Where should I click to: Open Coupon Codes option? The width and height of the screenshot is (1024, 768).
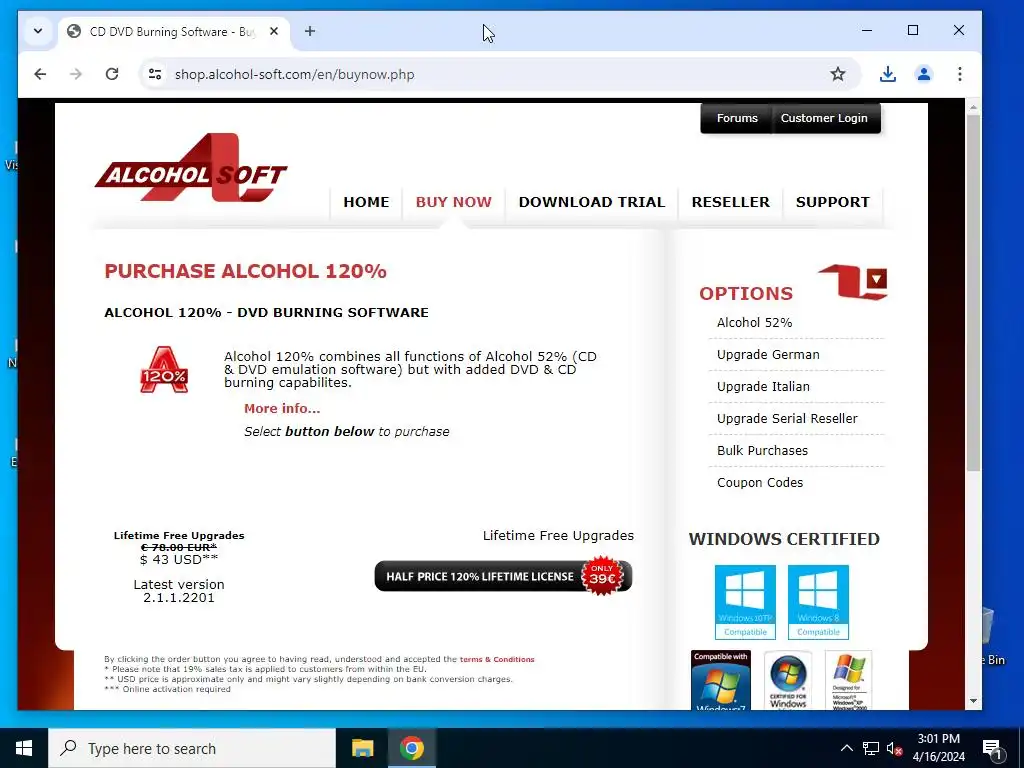point(760,483)
